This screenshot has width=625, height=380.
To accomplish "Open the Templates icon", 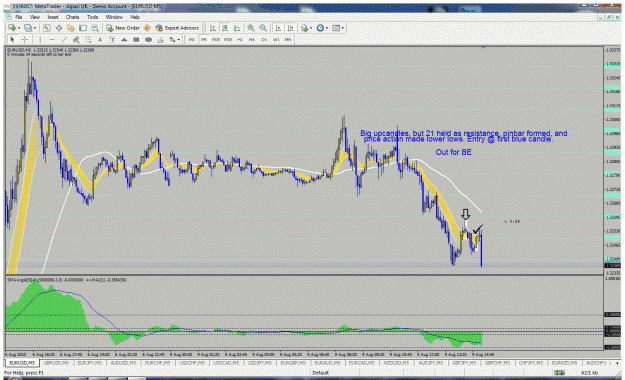I will (336, 28).
